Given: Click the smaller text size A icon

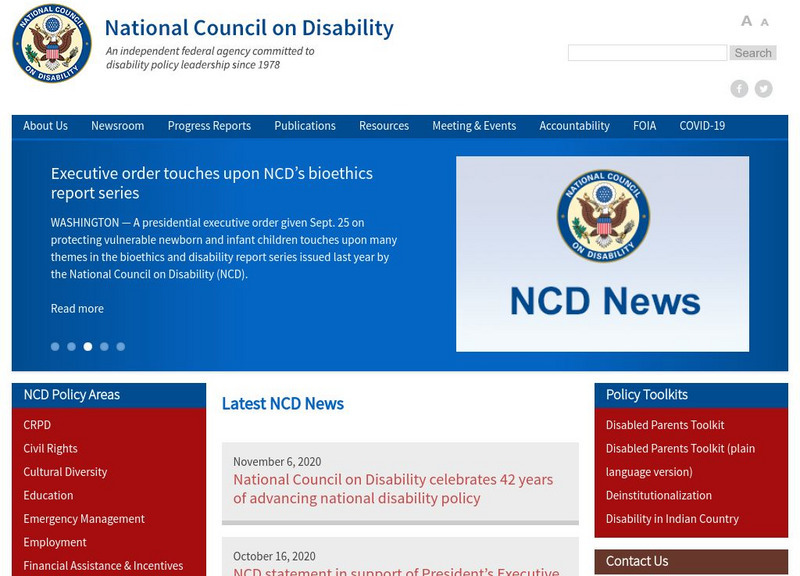Looking at the screenshot, I should [x=764, y=22].
